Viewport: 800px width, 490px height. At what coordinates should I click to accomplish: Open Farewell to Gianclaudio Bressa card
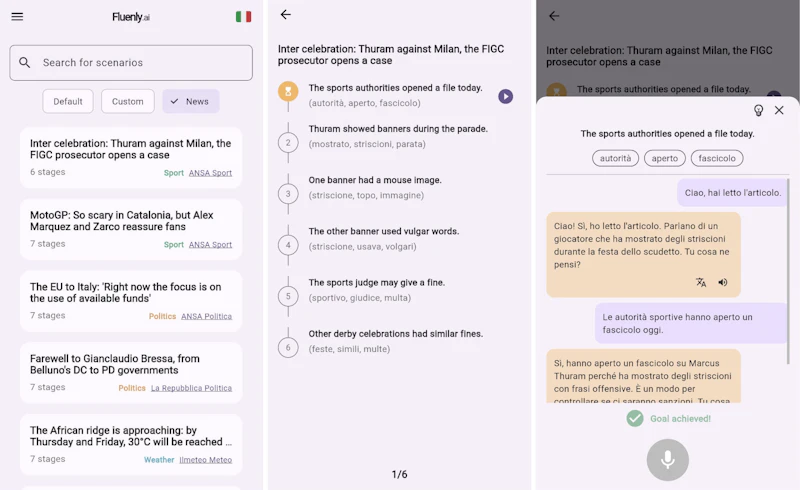(131, 373)
